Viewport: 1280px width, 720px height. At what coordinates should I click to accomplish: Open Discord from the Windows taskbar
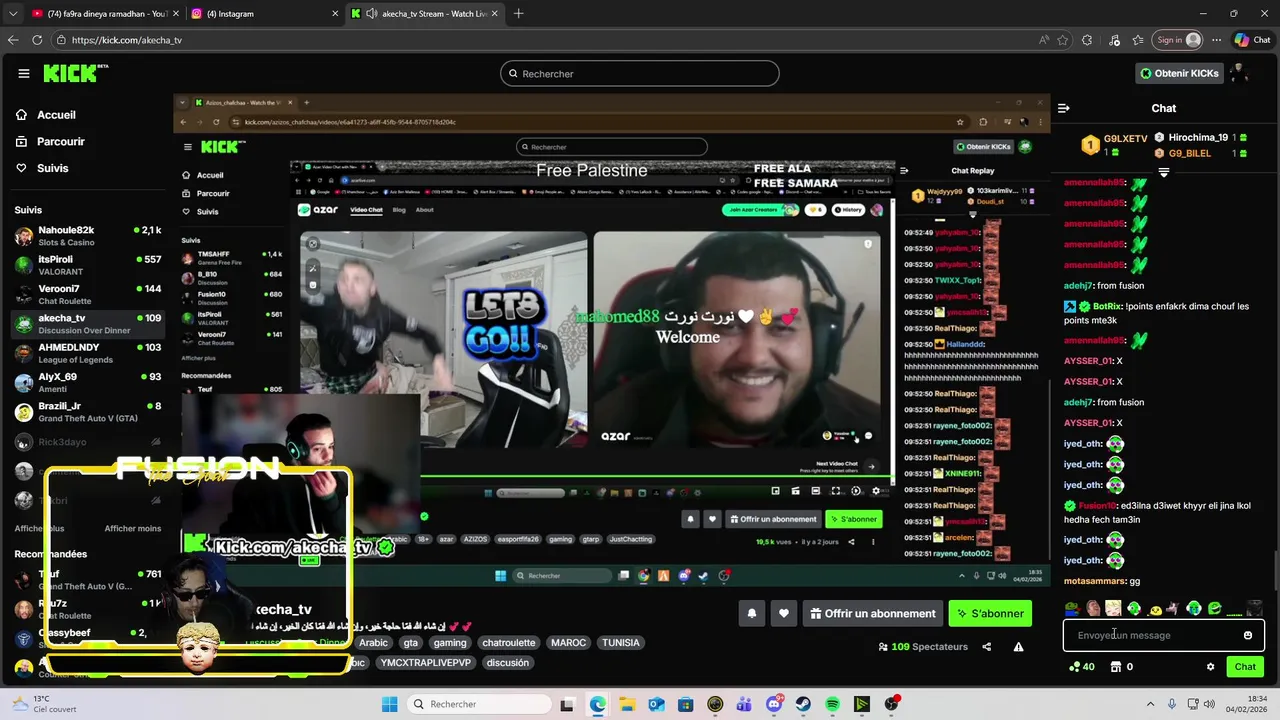[774, 704]
